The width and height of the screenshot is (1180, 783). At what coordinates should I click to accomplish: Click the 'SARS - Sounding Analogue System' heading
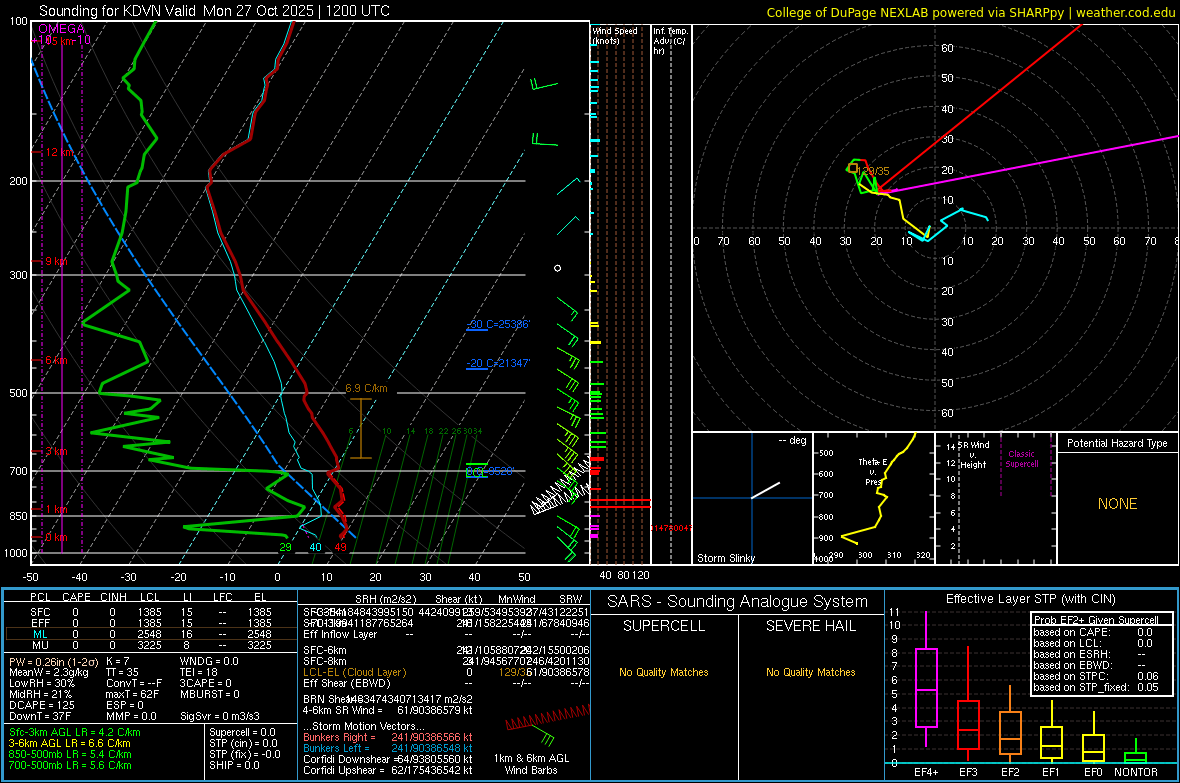coord(737,602)
